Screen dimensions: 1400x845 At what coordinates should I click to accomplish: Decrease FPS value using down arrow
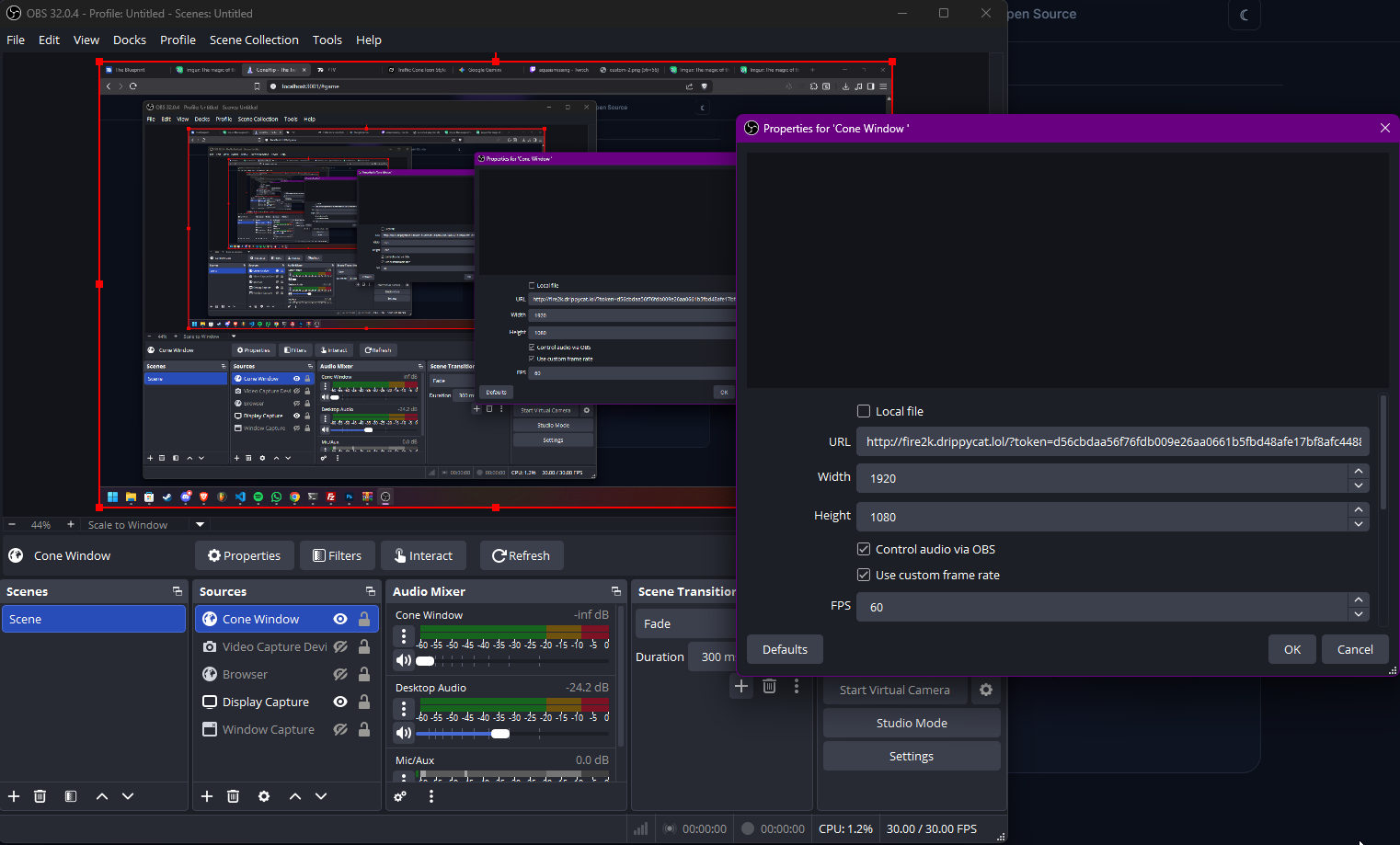(x=1359, y=614)
